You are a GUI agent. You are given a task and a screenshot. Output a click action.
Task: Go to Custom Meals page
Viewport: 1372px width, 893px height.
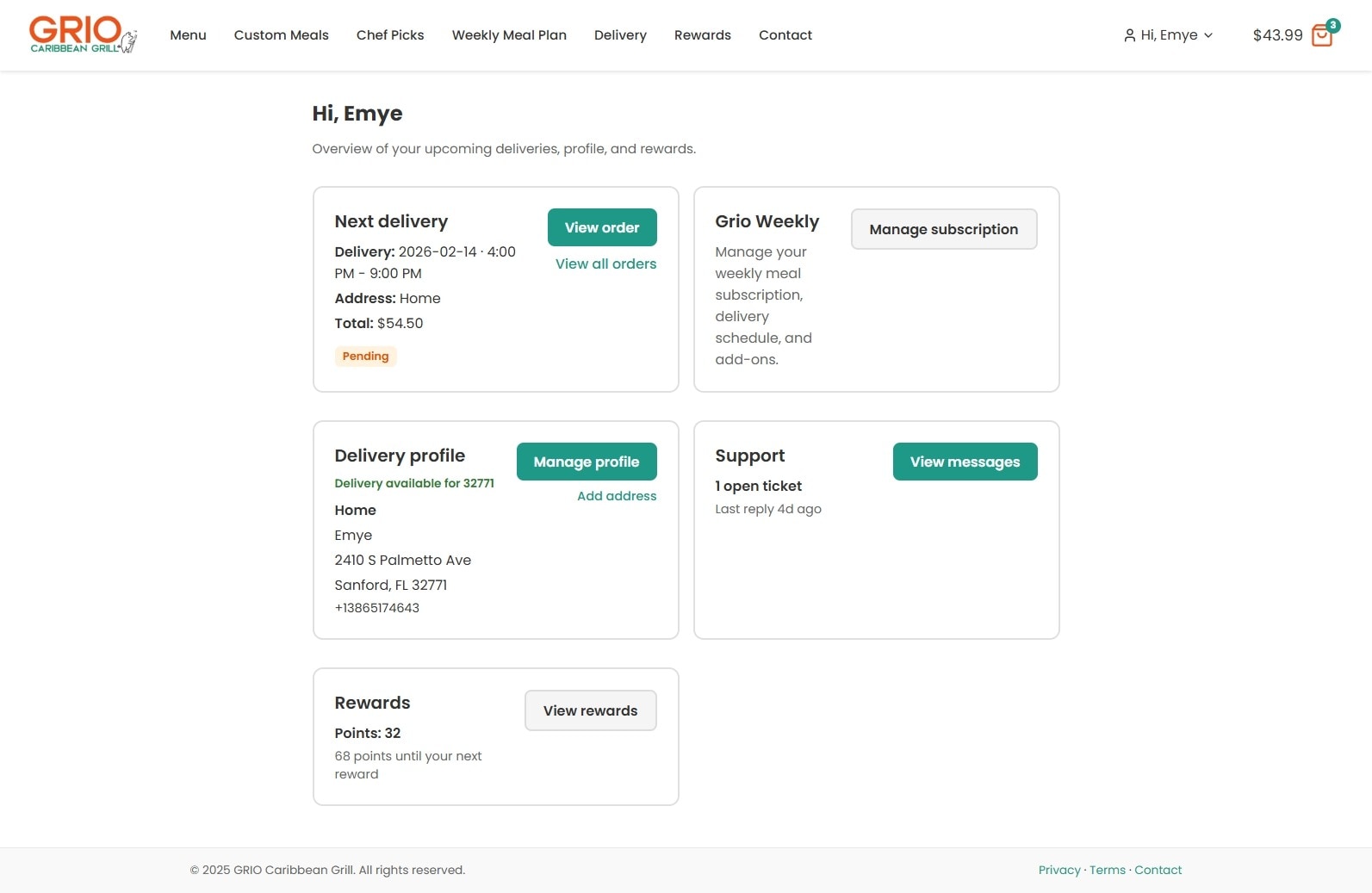(281, 35)
